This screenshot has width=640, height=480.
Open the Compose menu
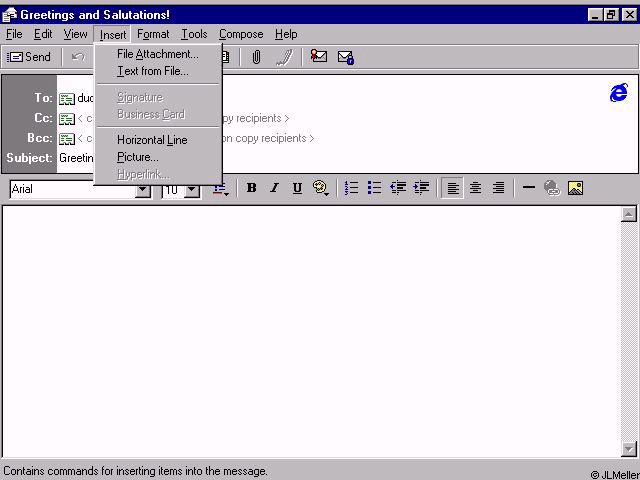tap(241, 34)
